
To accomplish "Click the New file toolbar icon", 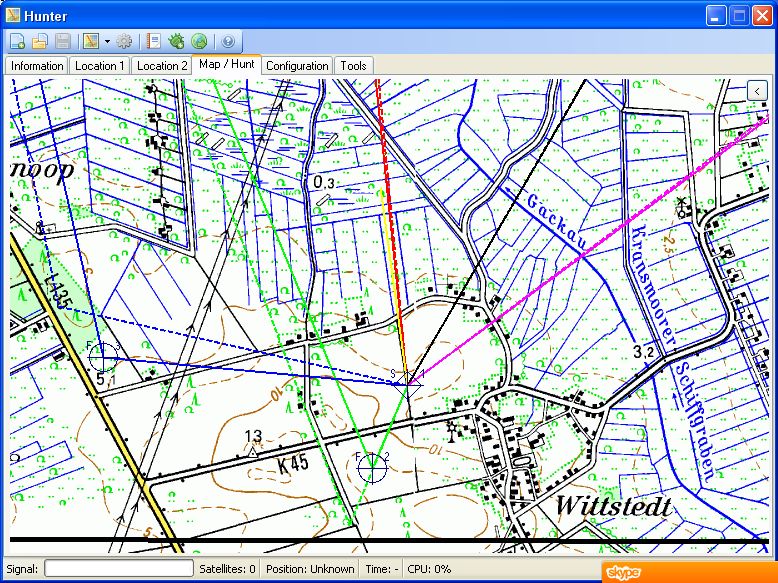I will tap(18, 42).
